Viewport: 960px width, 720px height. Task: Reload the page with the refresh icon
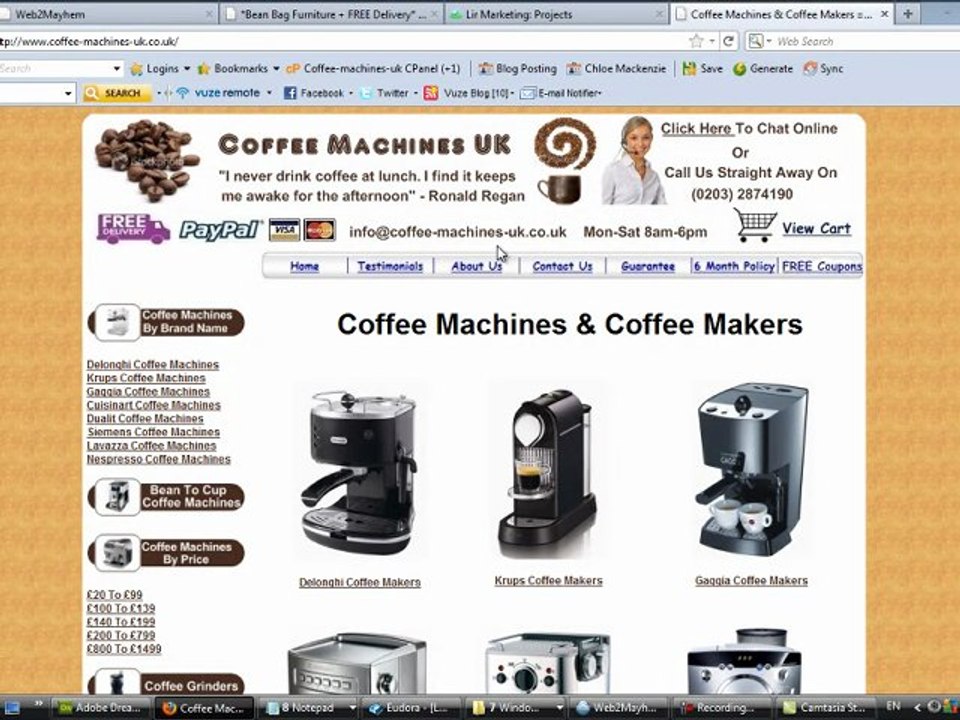(x=728, y=41)
